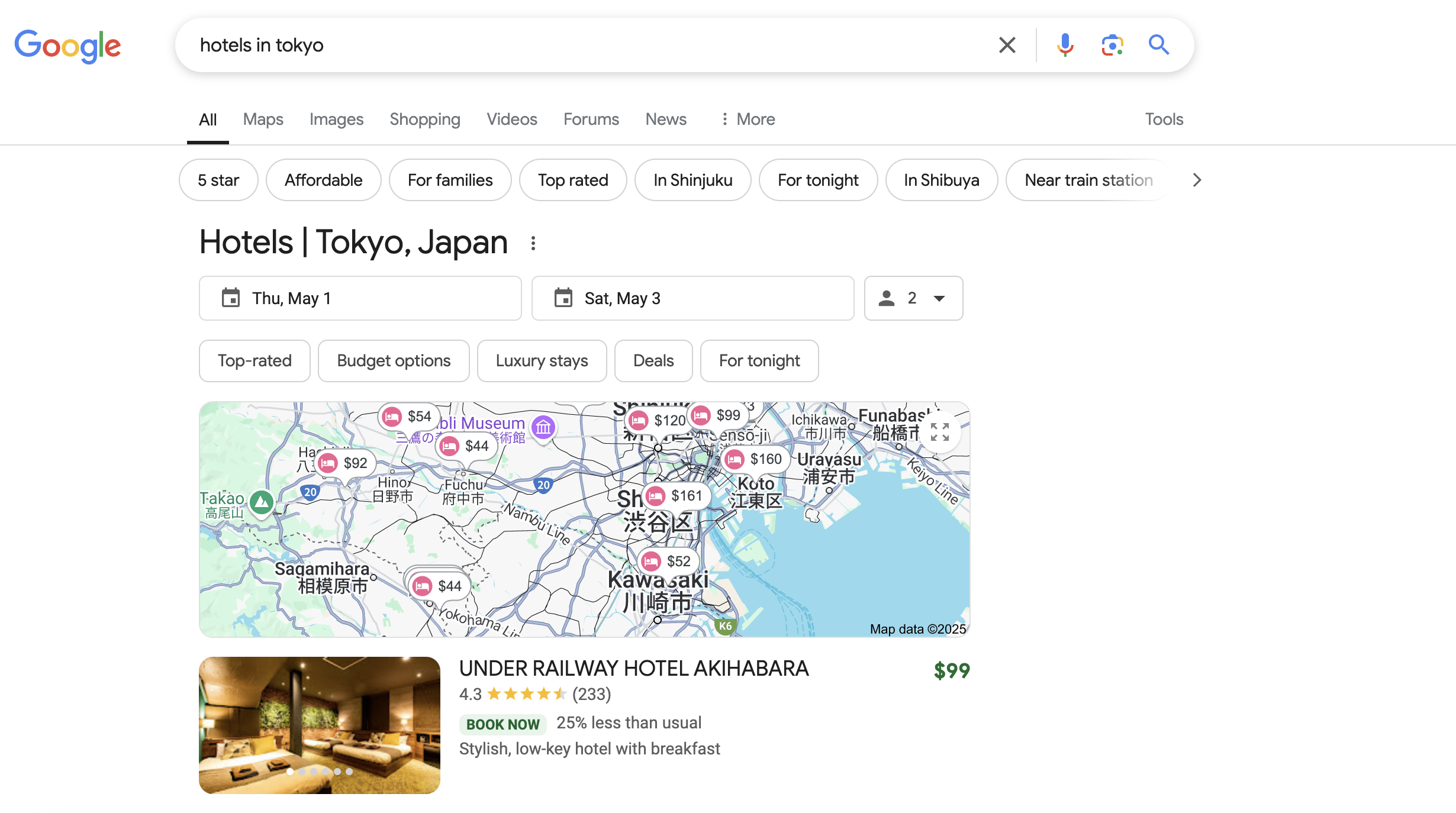
Task: Apply the In Shinjuku filter chip
Action: tap(693, 180)
